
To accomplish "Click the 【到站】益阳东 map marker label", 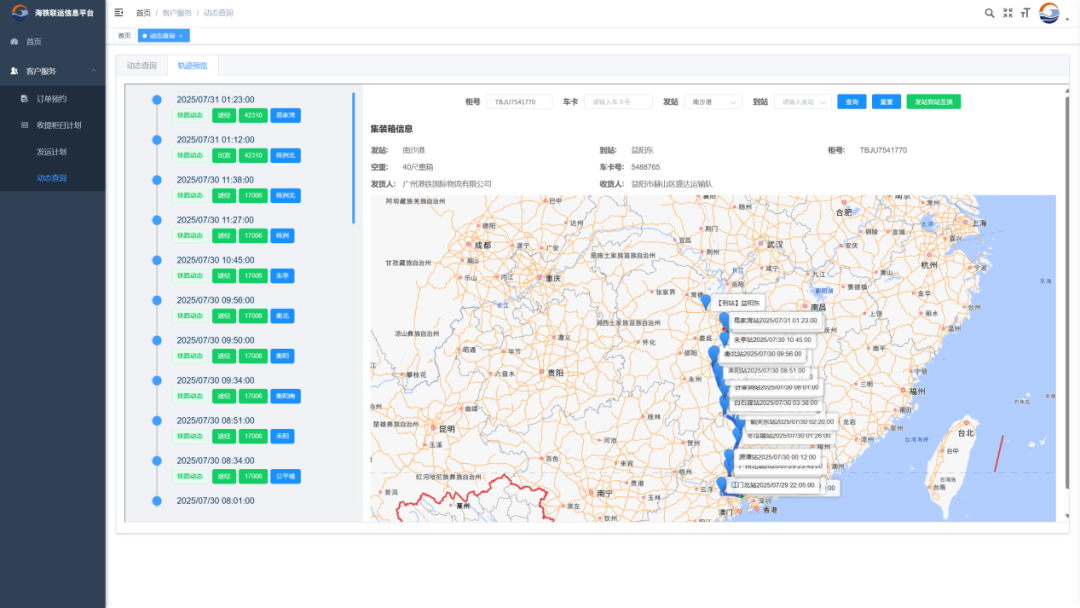I will coord(738,303).
